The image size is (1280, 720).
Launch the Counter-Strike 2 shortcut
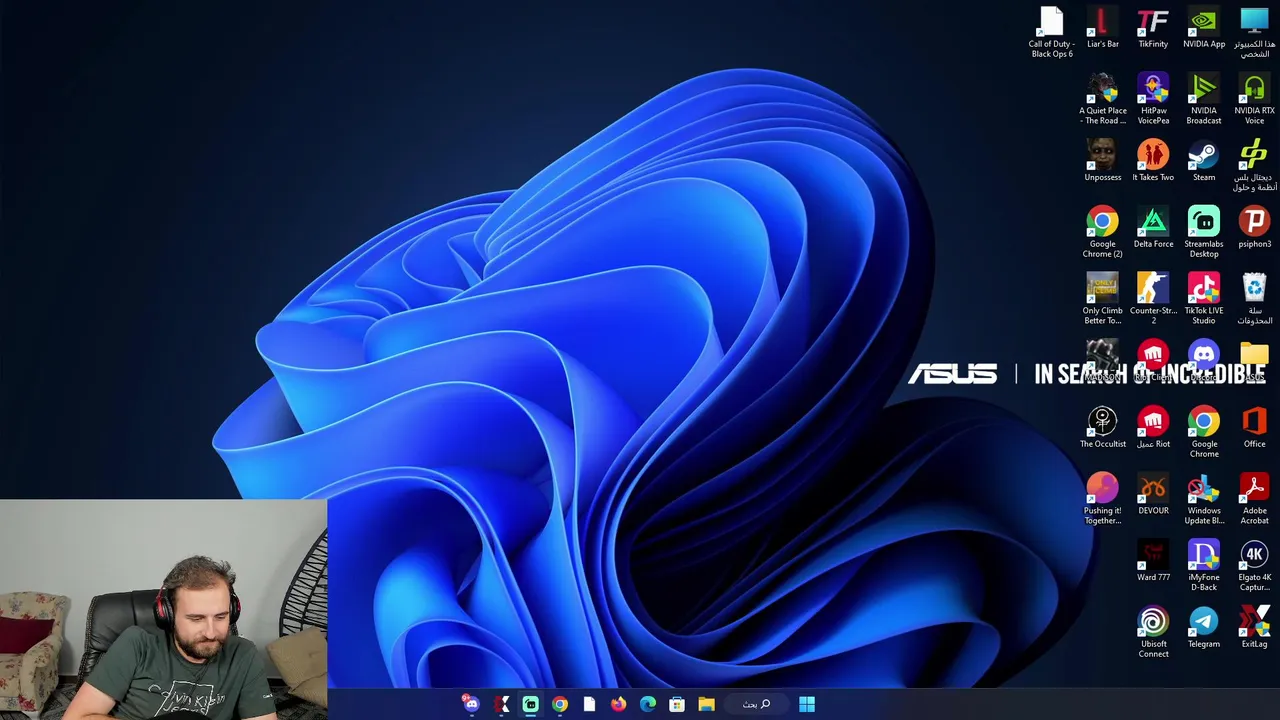(1153, 298)
